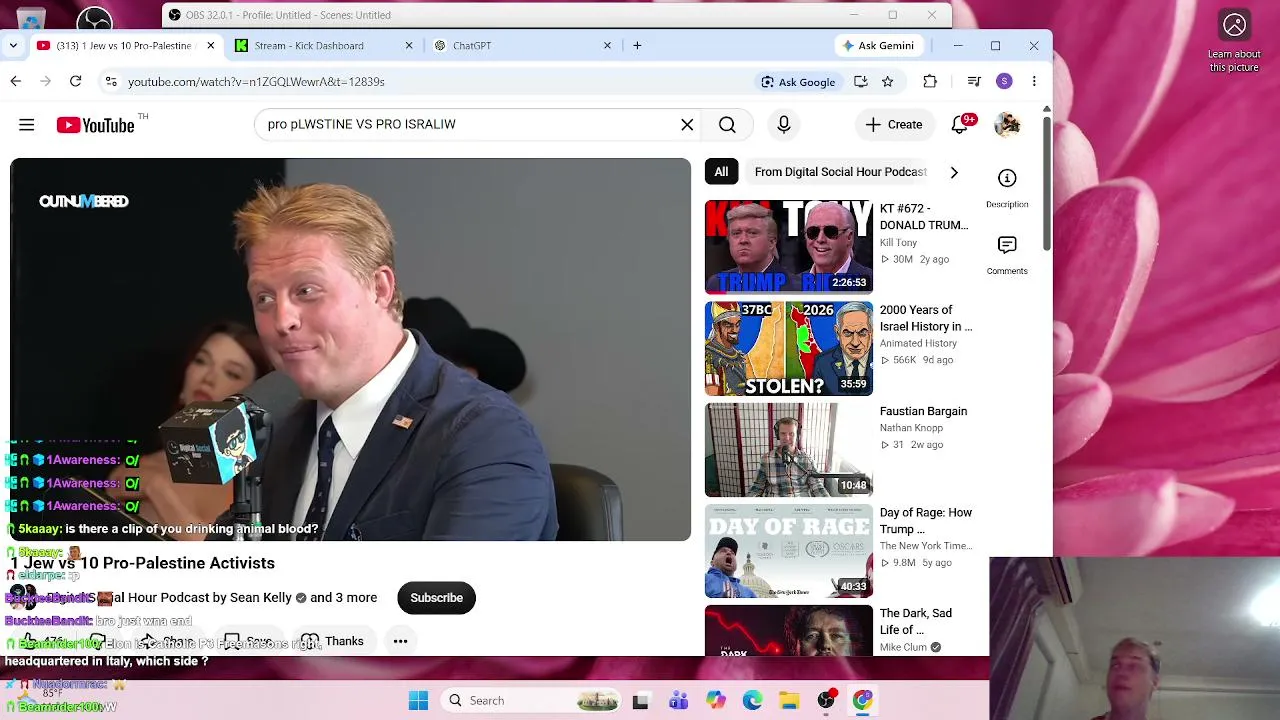Open the Create button on YouTube
This screenshot has height=720, width=1280.
(x=894, y=125)
